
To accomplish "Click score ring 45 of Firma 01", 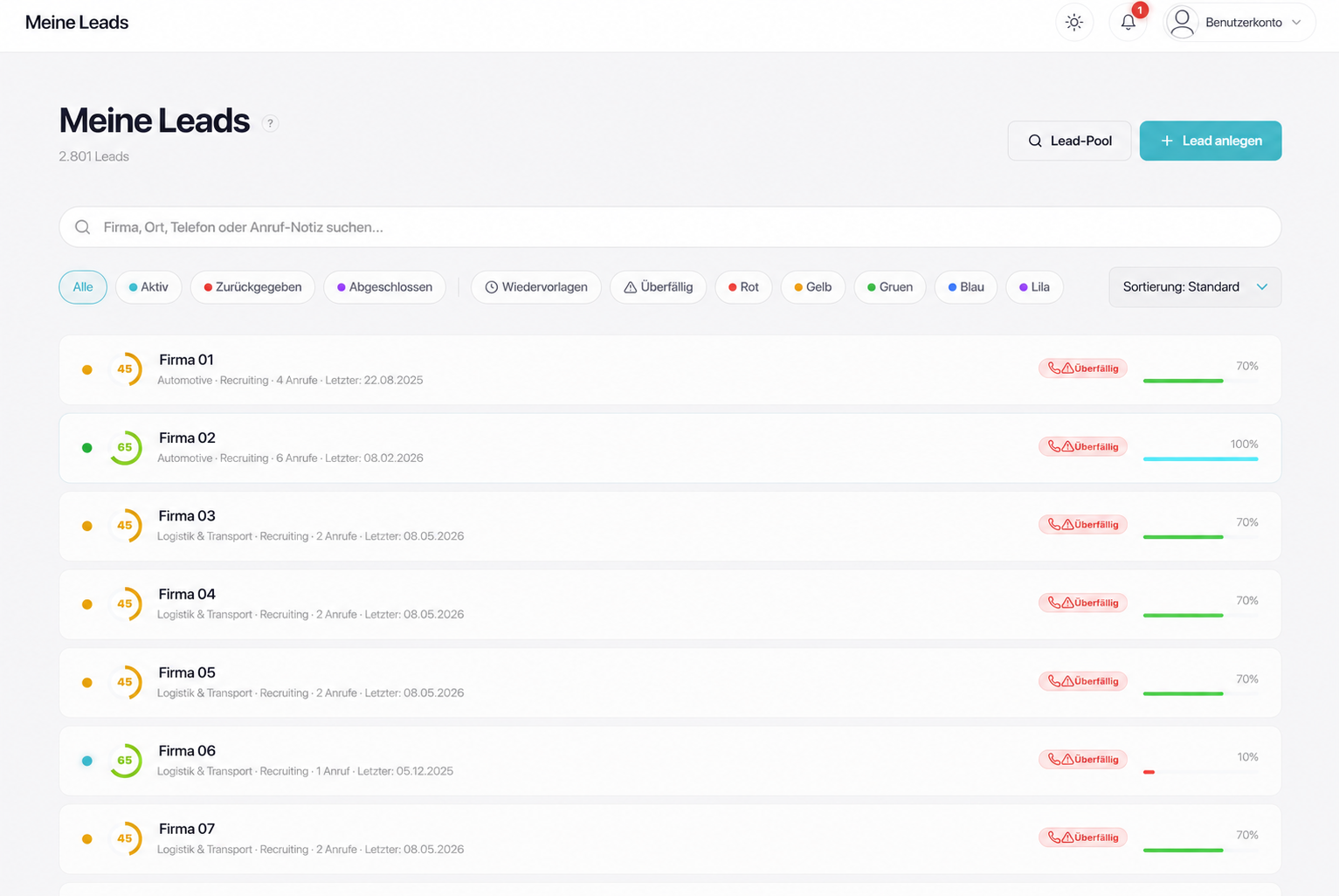I will click(x=125, y=369).
